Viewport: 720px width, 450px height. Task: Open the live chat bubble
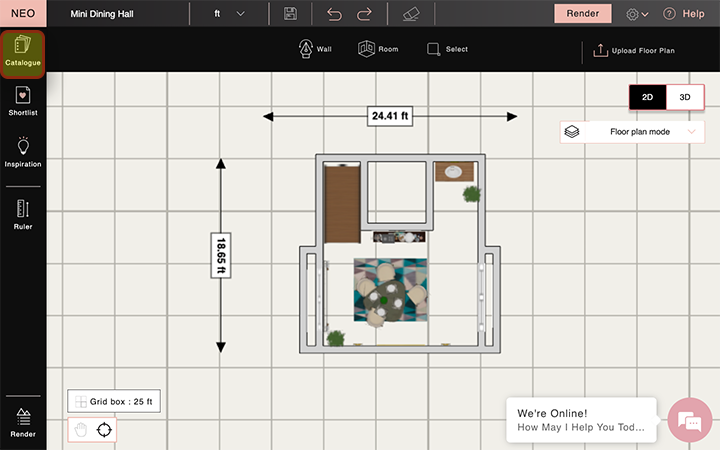690,421
